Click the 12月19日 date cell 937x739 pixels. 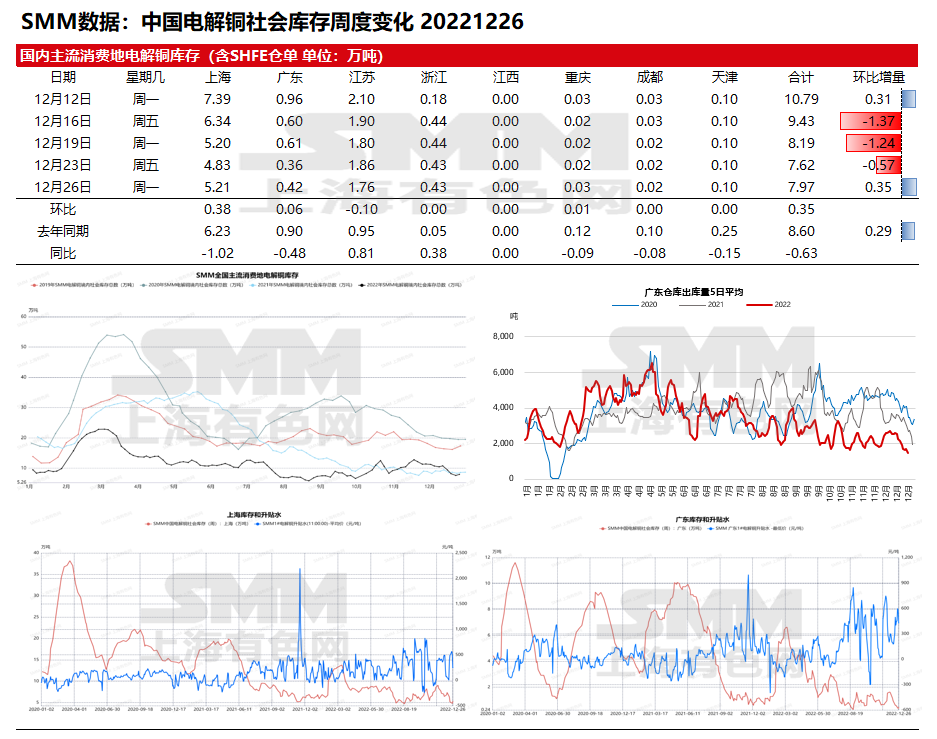tap(63, 143)
